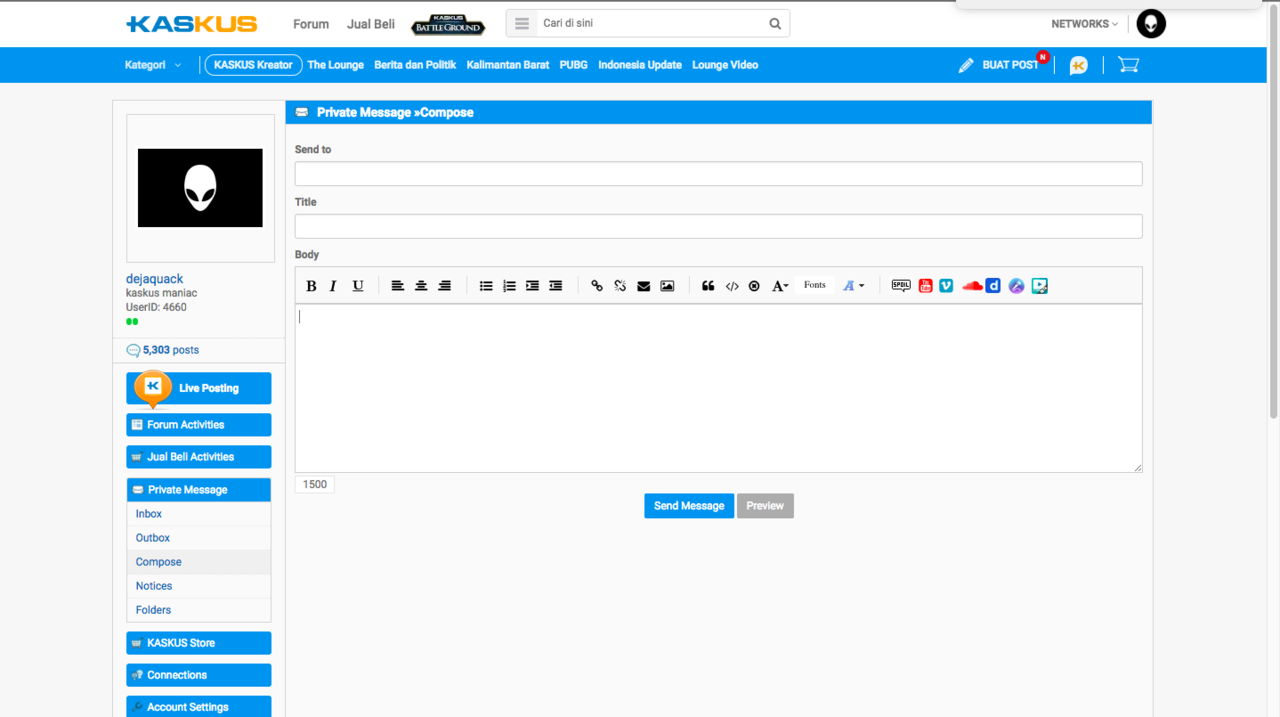Insert a SPOILER tag
The image size is (1280, 717).
pos(901,286)
